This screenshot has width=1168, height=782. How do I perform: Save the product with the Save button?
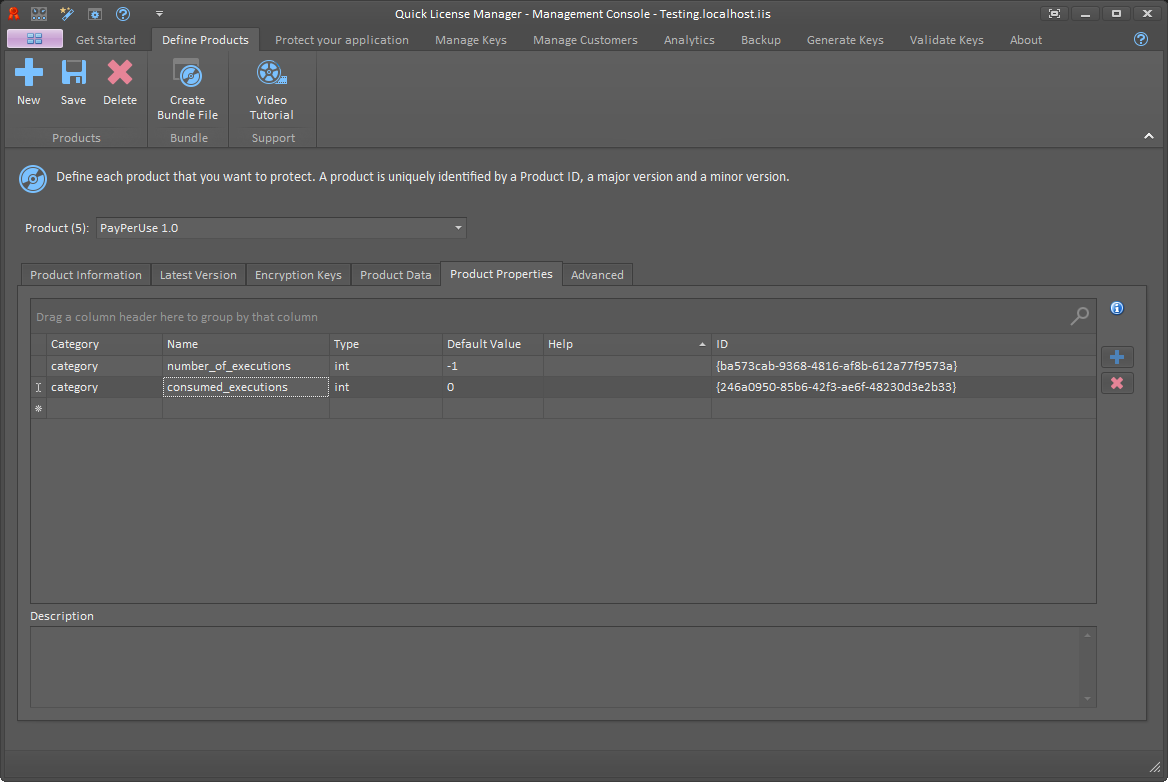click(73, 80)
